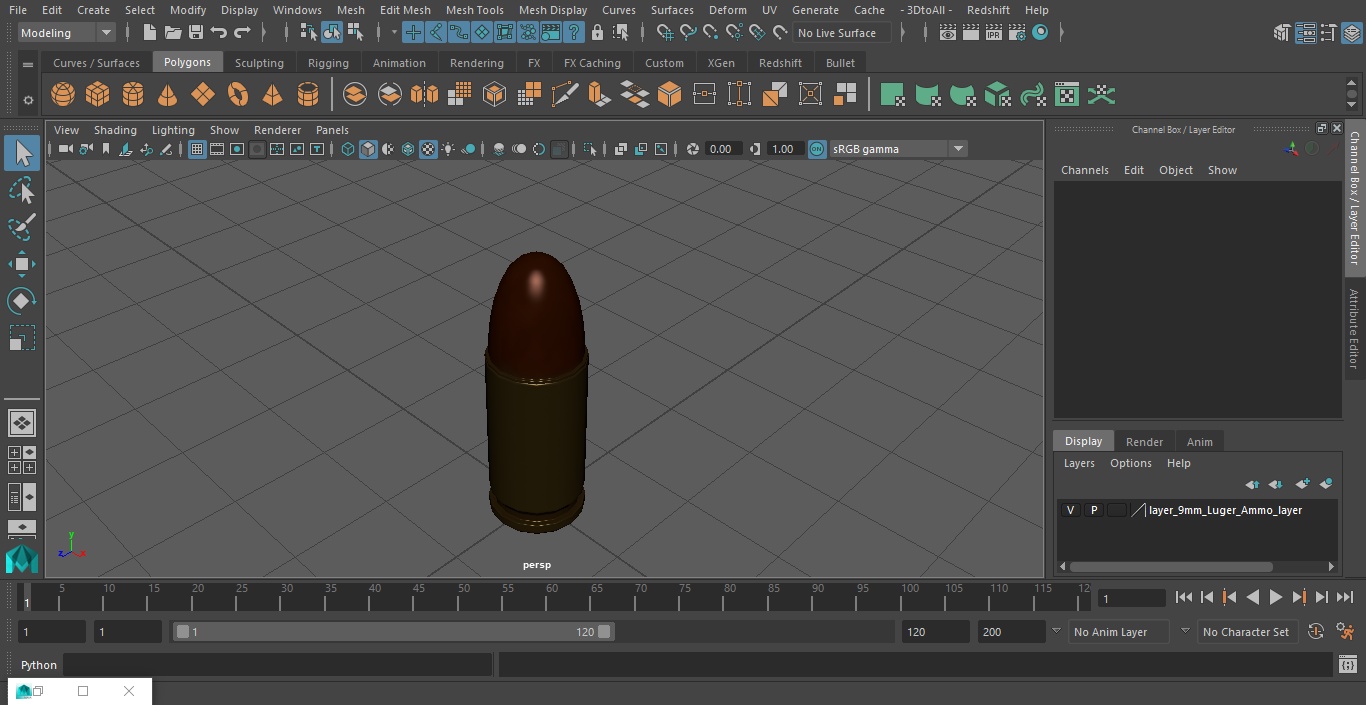Click the Extrude shelf icon
Screen dimensions: 1366x705
click(x=599, y=95)
